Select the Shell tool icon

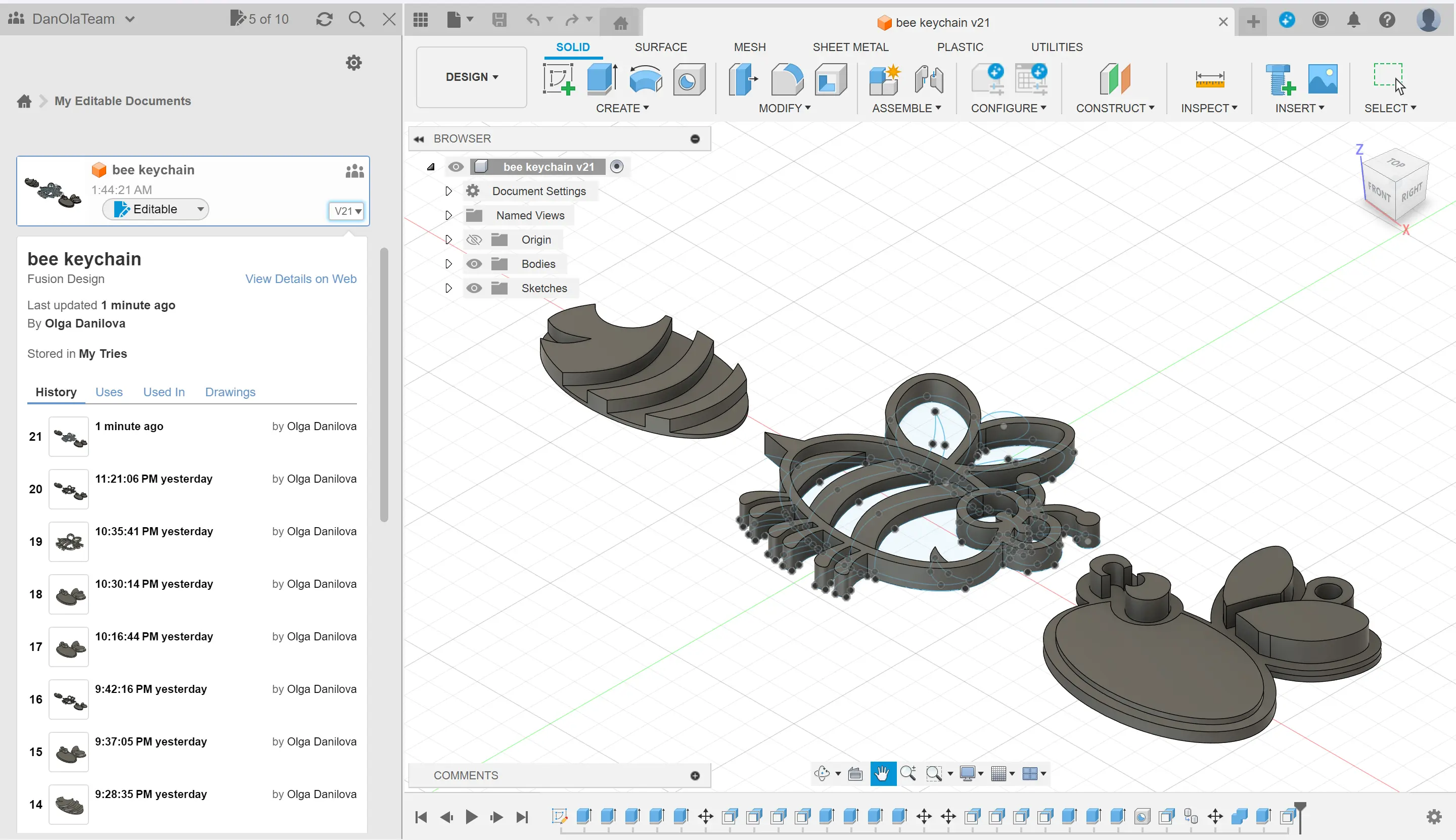pos(831,79)
